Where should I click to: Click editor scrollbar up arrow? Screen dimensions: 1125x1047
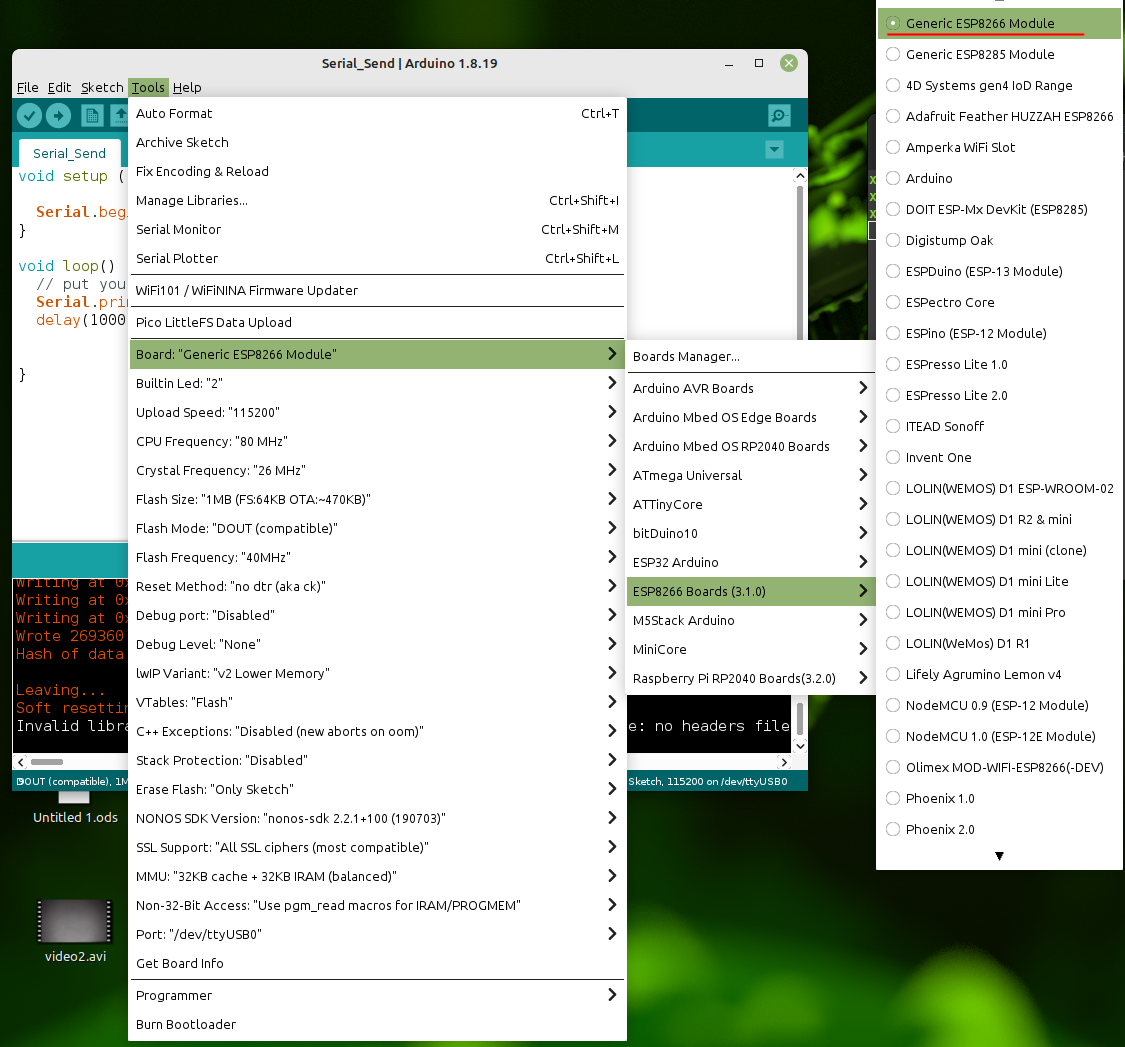(x=800, y=176)
